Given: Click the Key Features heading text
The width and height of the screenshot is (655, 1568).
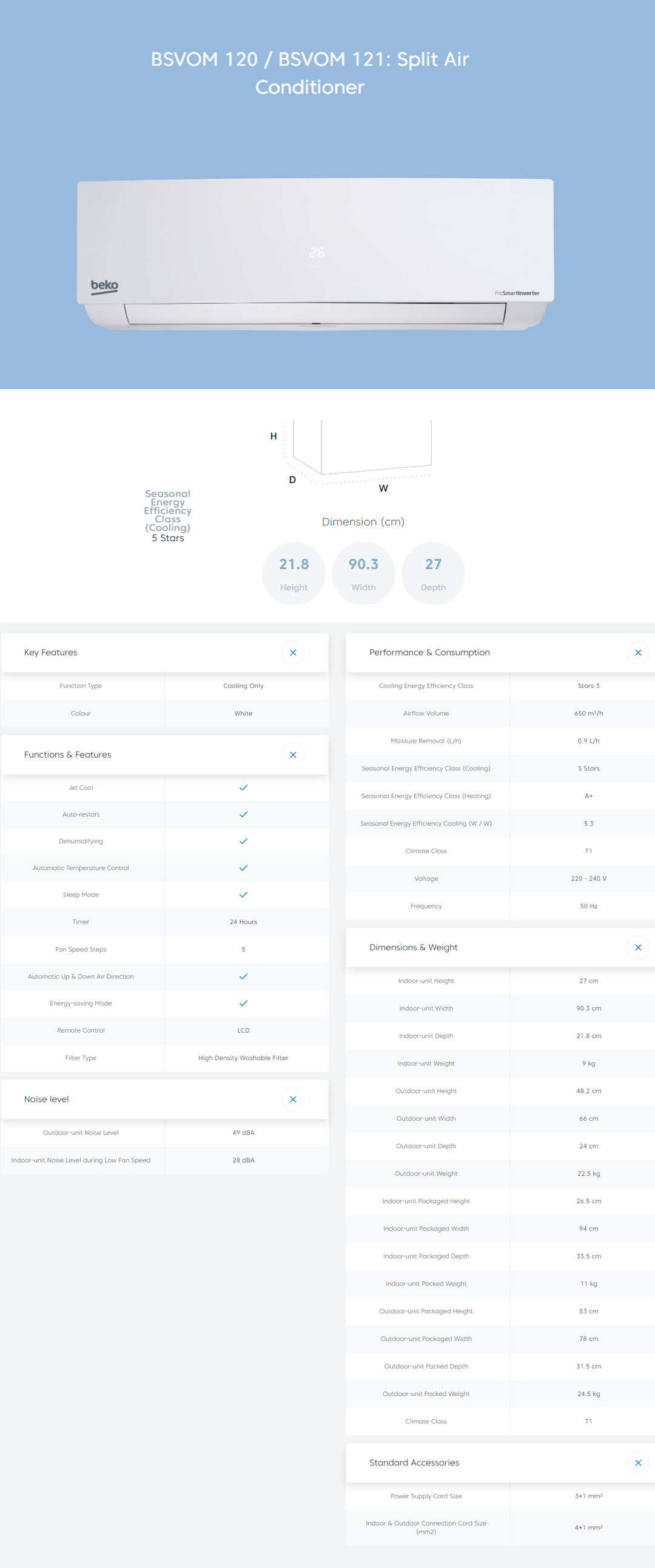Looking at the screenshot, I should [50, 653].
